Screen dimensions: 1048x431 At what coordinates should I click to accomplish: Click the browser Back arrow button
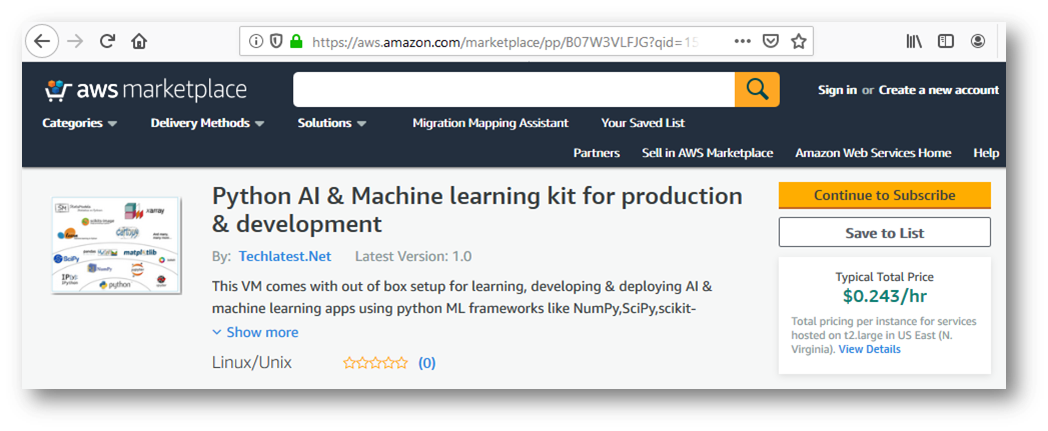click(x=42, y=41)
